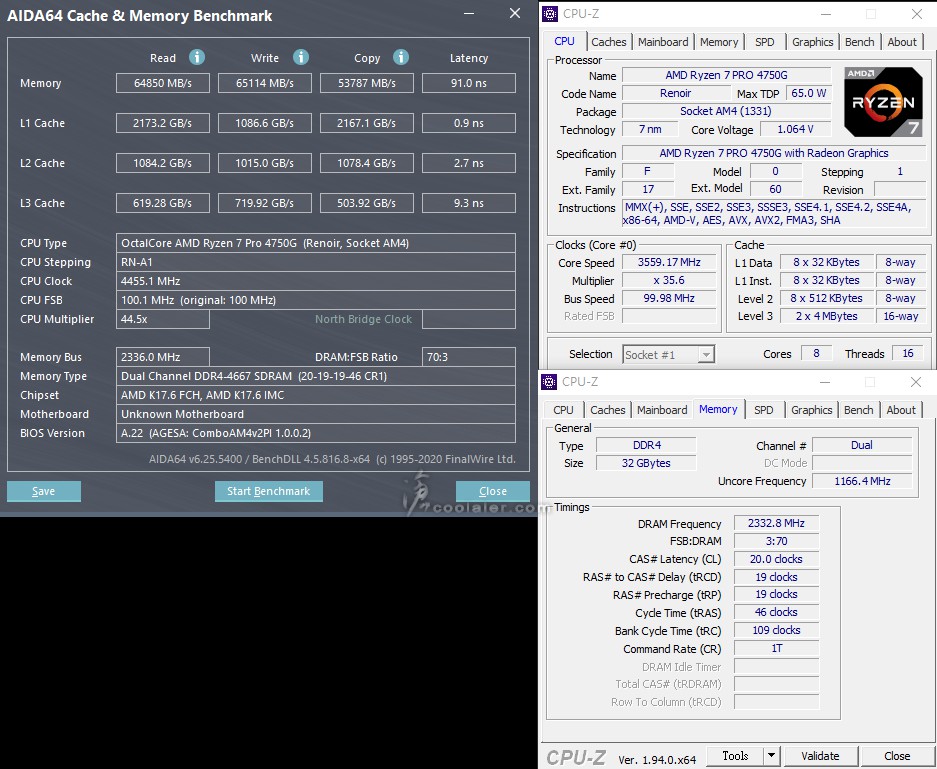Click the Memory Write value 65114 MB/s
The image size is (937, 769).
click(265, 83)
